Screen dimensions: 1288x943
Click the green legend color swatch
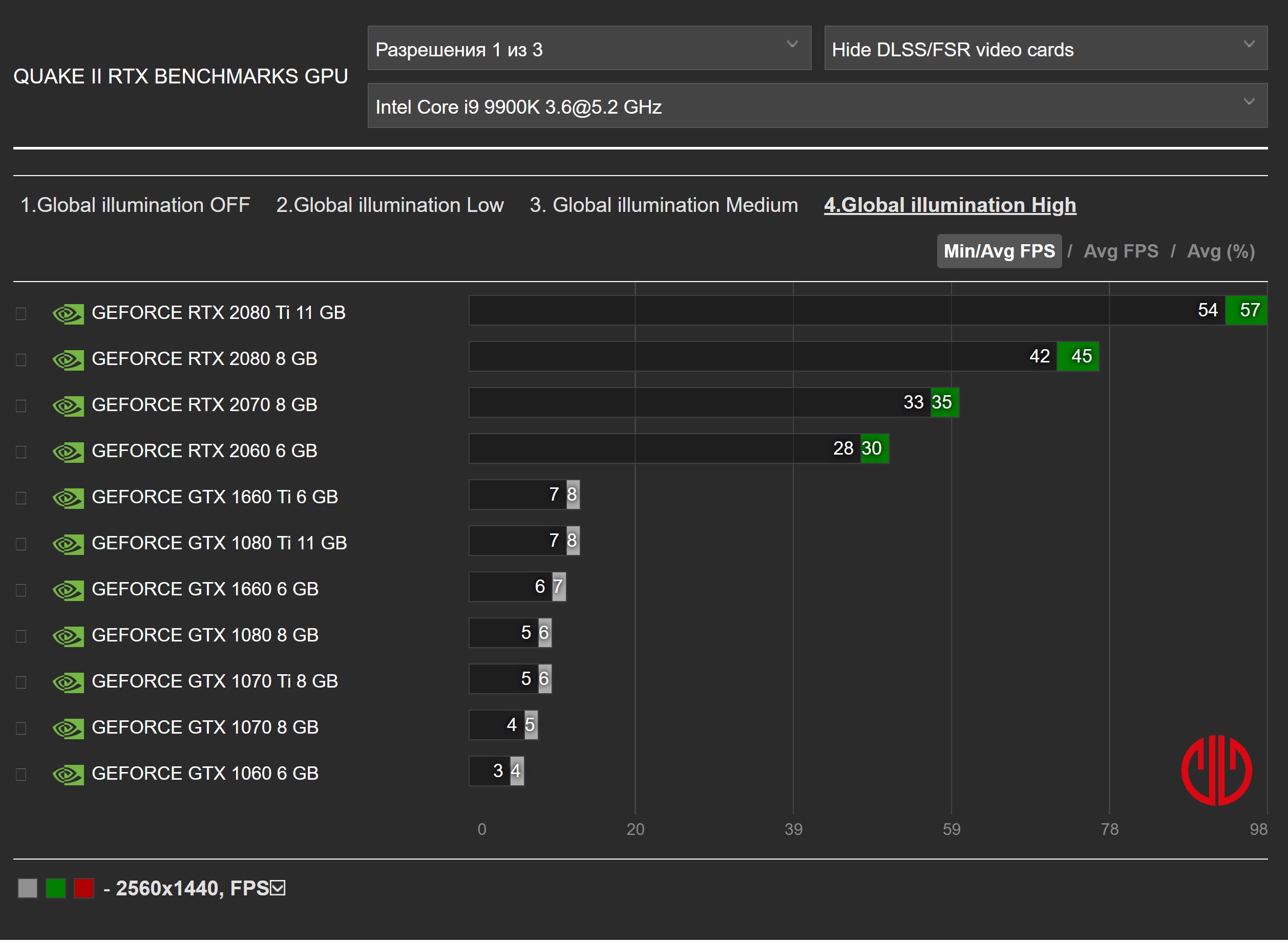coord(55,889)
